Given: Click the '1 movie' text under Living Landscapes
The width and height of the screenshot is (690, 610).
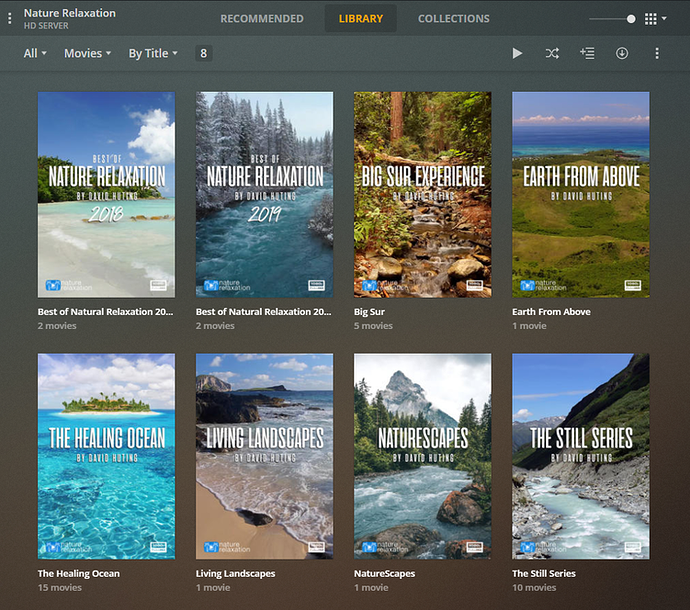Looking at the screenshot, I should click(x=213, y=588).
